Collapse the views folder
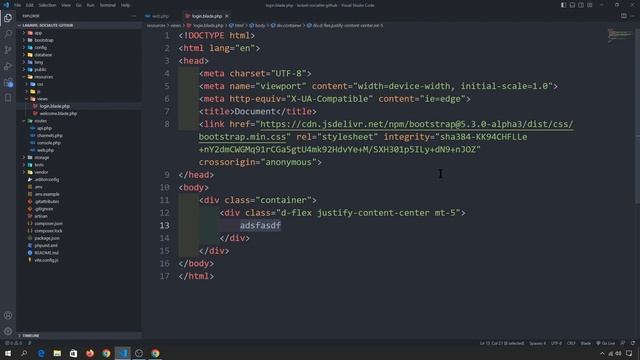 pos(42,99)
